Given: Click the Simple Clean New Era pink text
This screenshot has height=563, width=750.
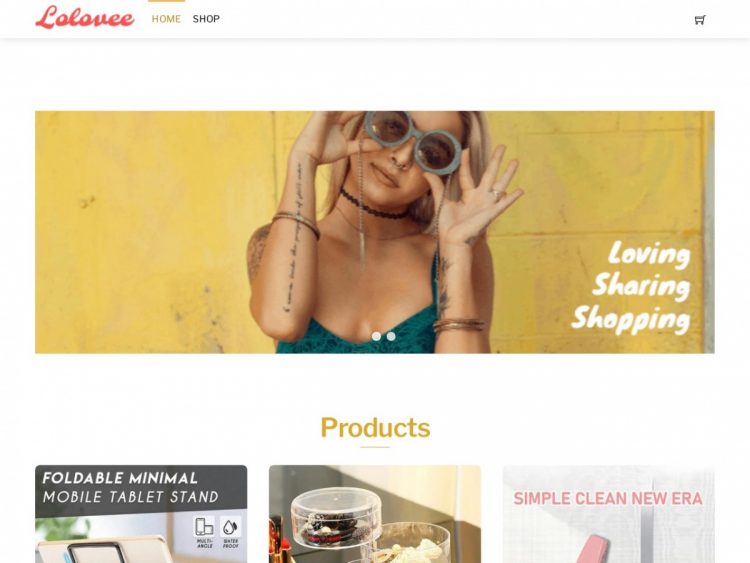Looking at the screenshot, I should pos(608,498).
